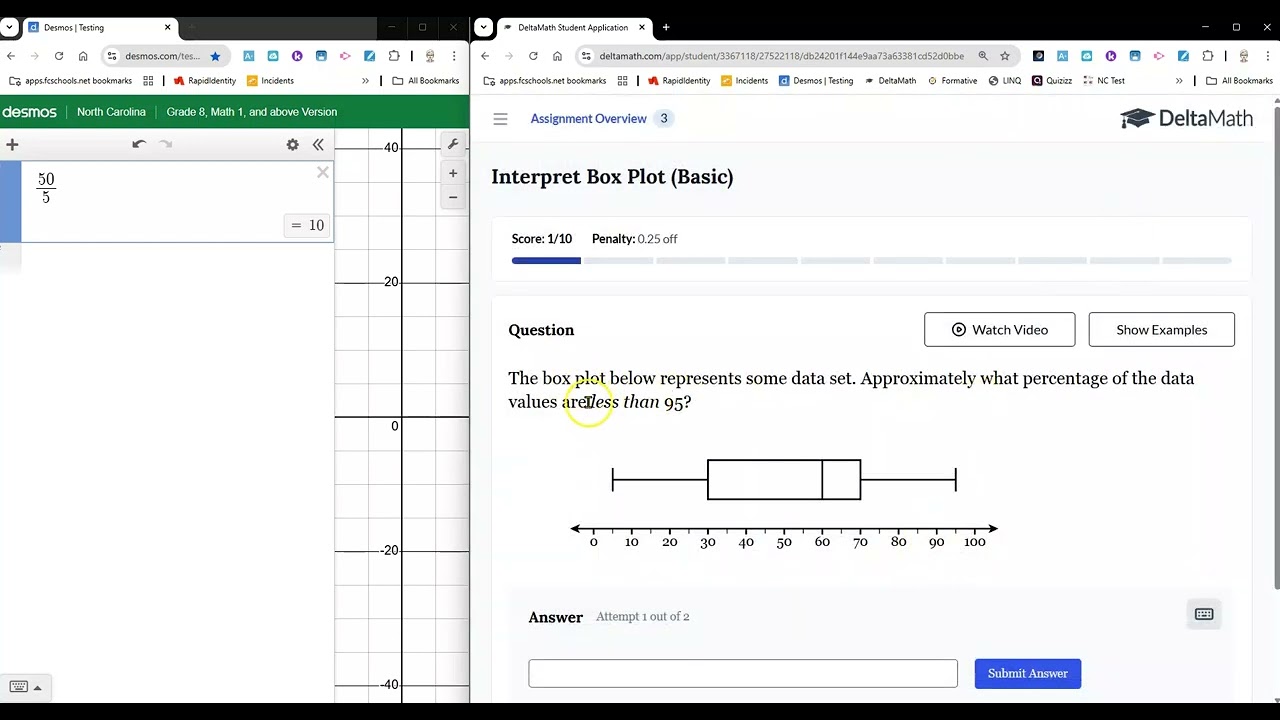Submit the answer

click(1027, 673)
